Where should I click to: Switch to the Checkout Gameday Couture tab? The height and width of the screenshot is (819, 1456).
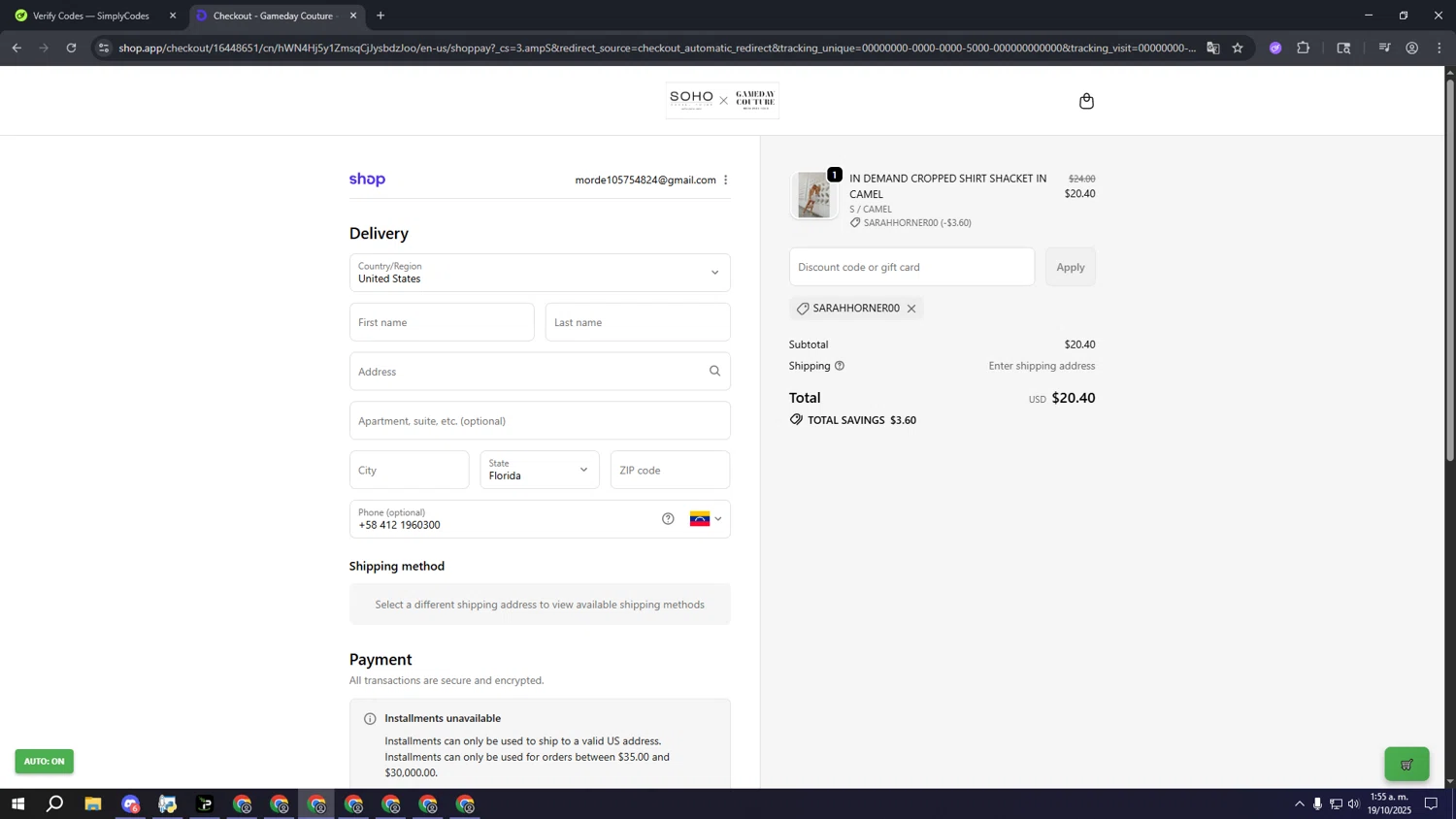[x=275, y=16]
